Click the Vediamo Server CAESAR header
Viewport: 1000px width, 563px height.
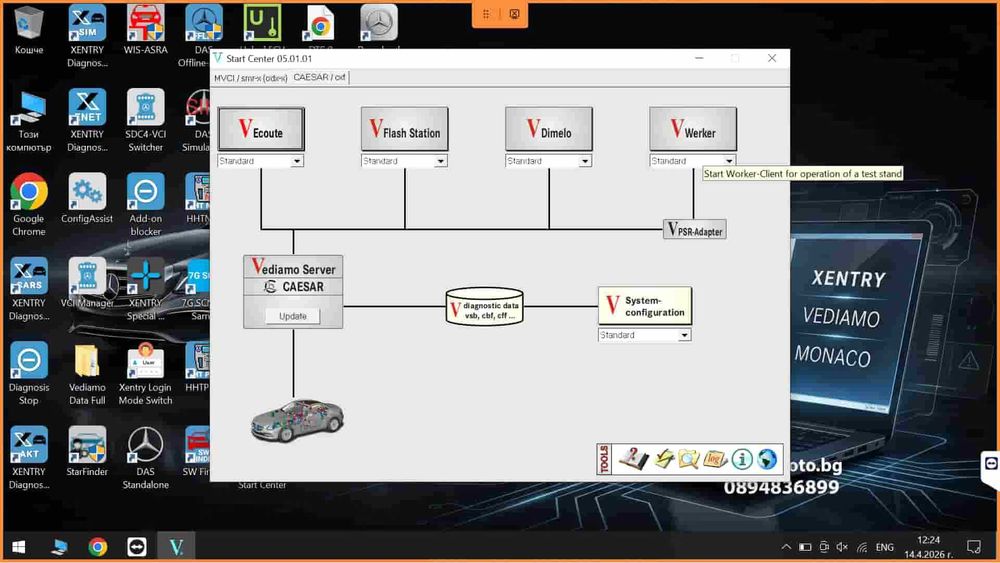coord(293,276)
